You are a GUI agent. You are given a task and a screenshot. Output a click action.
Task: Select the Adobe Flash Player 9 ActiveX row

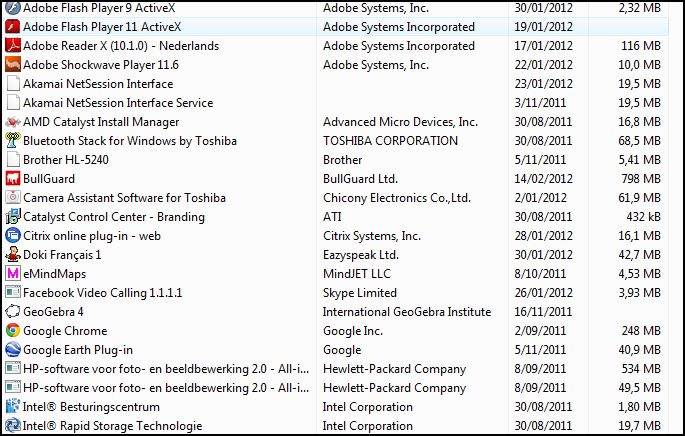(101, 8)
